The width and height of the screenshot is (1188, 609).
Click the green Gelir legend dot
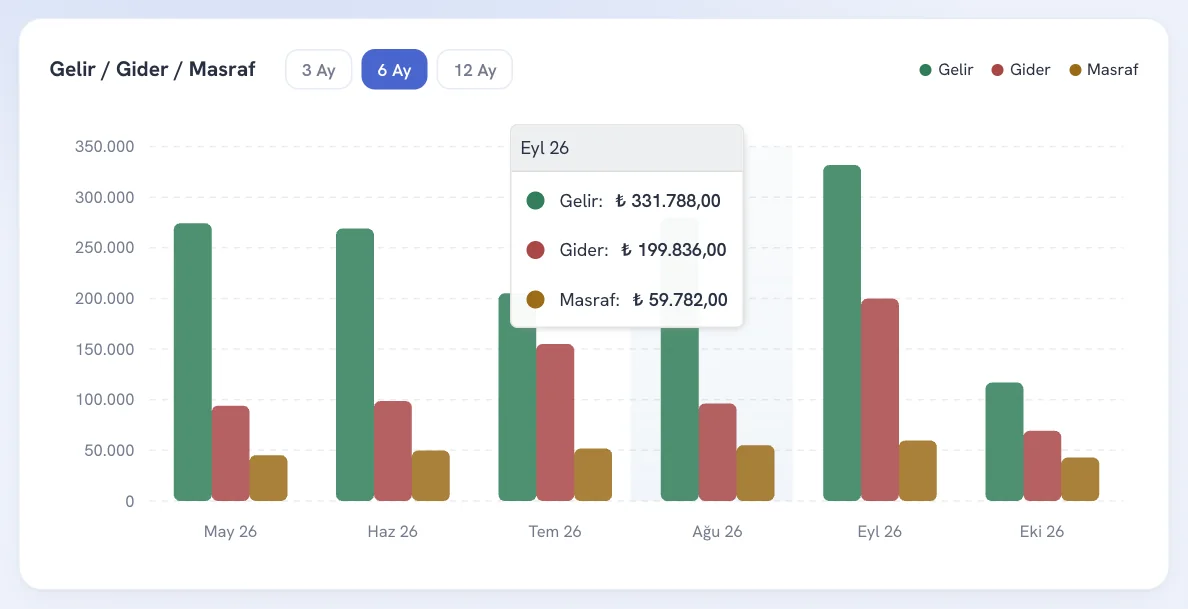(925, 70)
